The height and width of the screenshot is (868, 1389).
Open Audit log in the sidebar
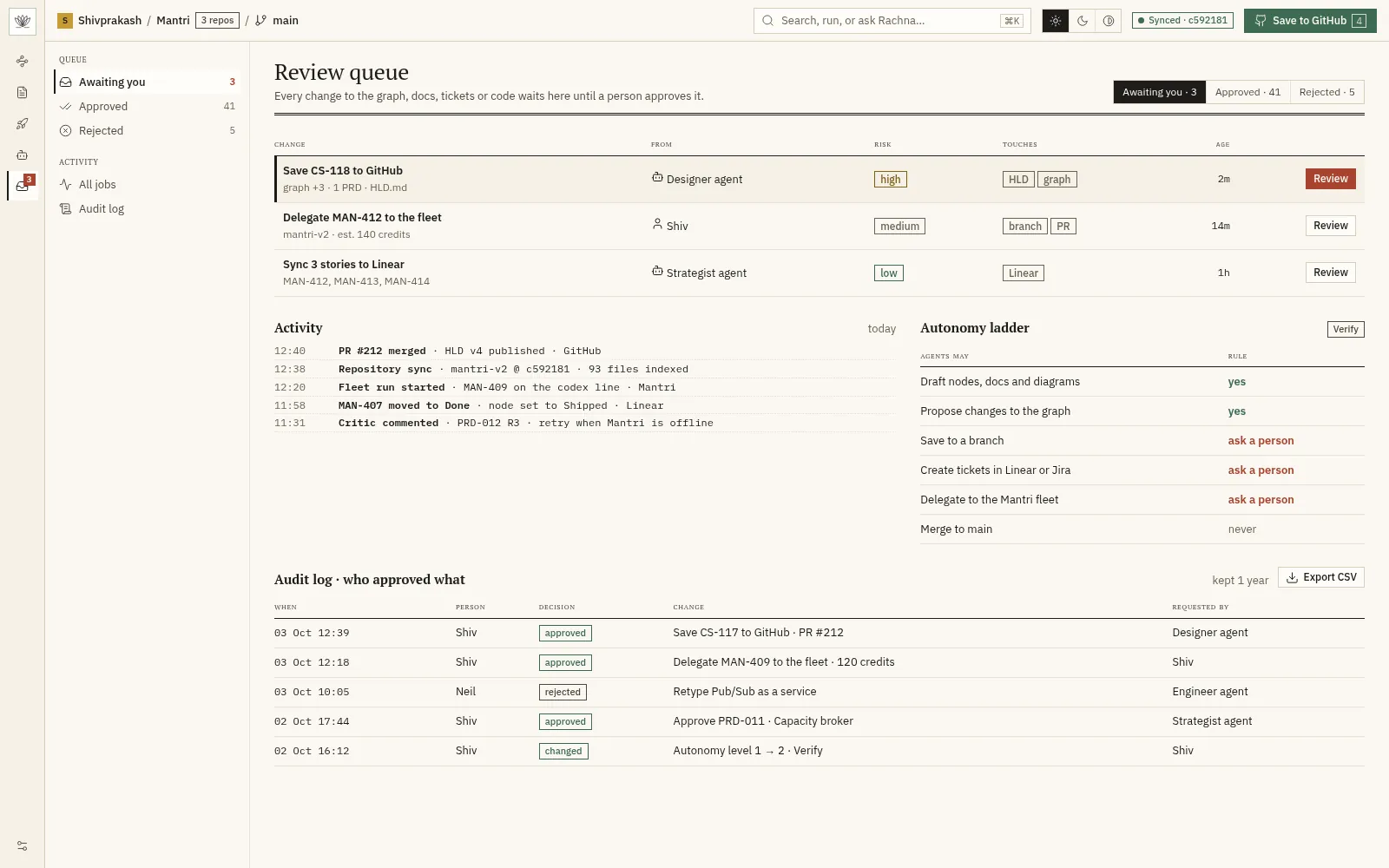(147, 208)
